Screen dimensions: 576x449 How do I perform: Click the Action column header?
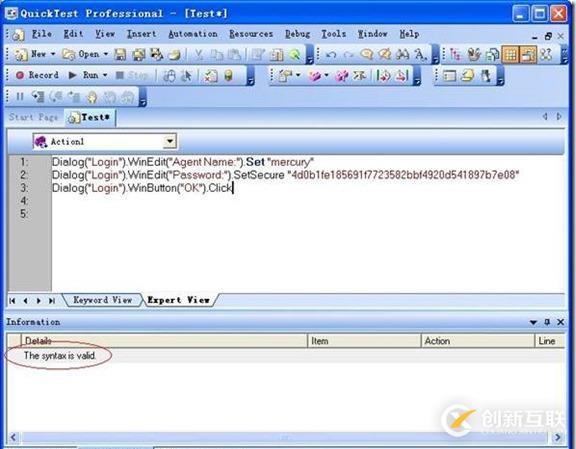click(477, 341)
